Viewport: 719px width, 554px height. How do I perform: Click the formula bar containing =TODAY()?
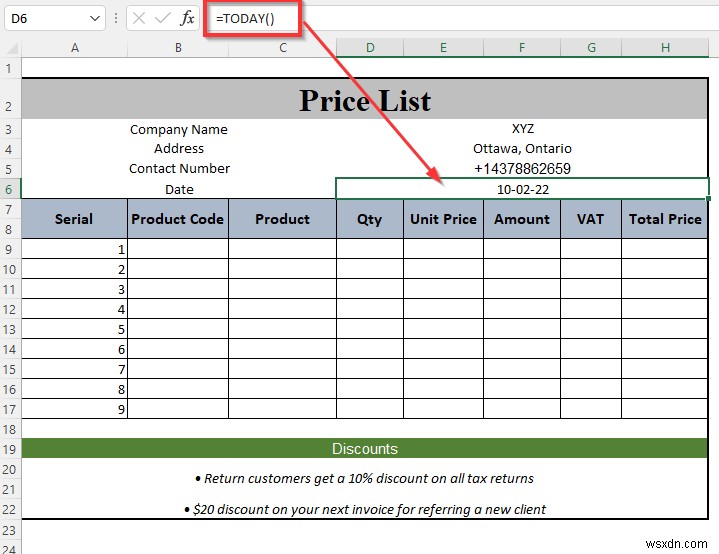tap(463, 18)
